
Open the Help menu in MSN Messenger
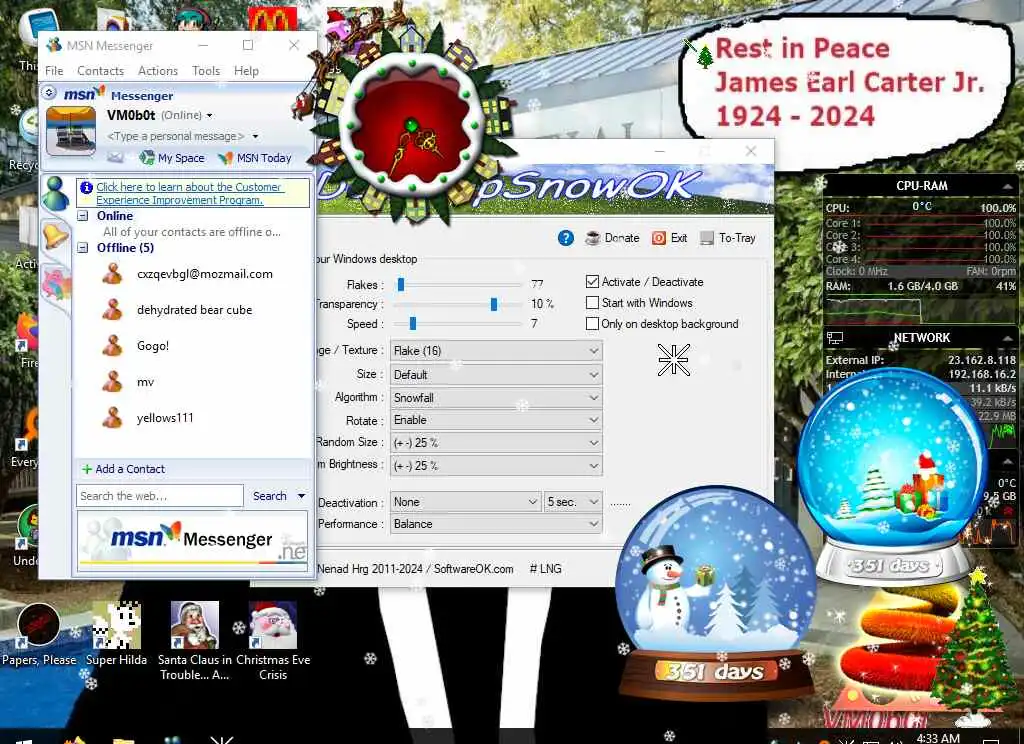tap(246, 71)
